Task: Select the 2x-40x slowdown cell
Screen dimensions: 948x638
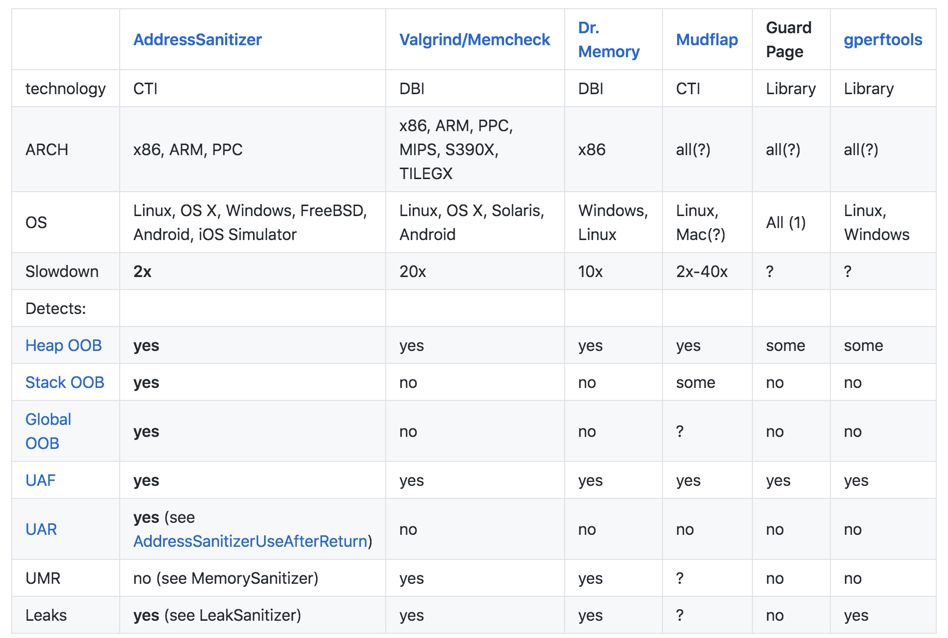Action: (702, 271)
